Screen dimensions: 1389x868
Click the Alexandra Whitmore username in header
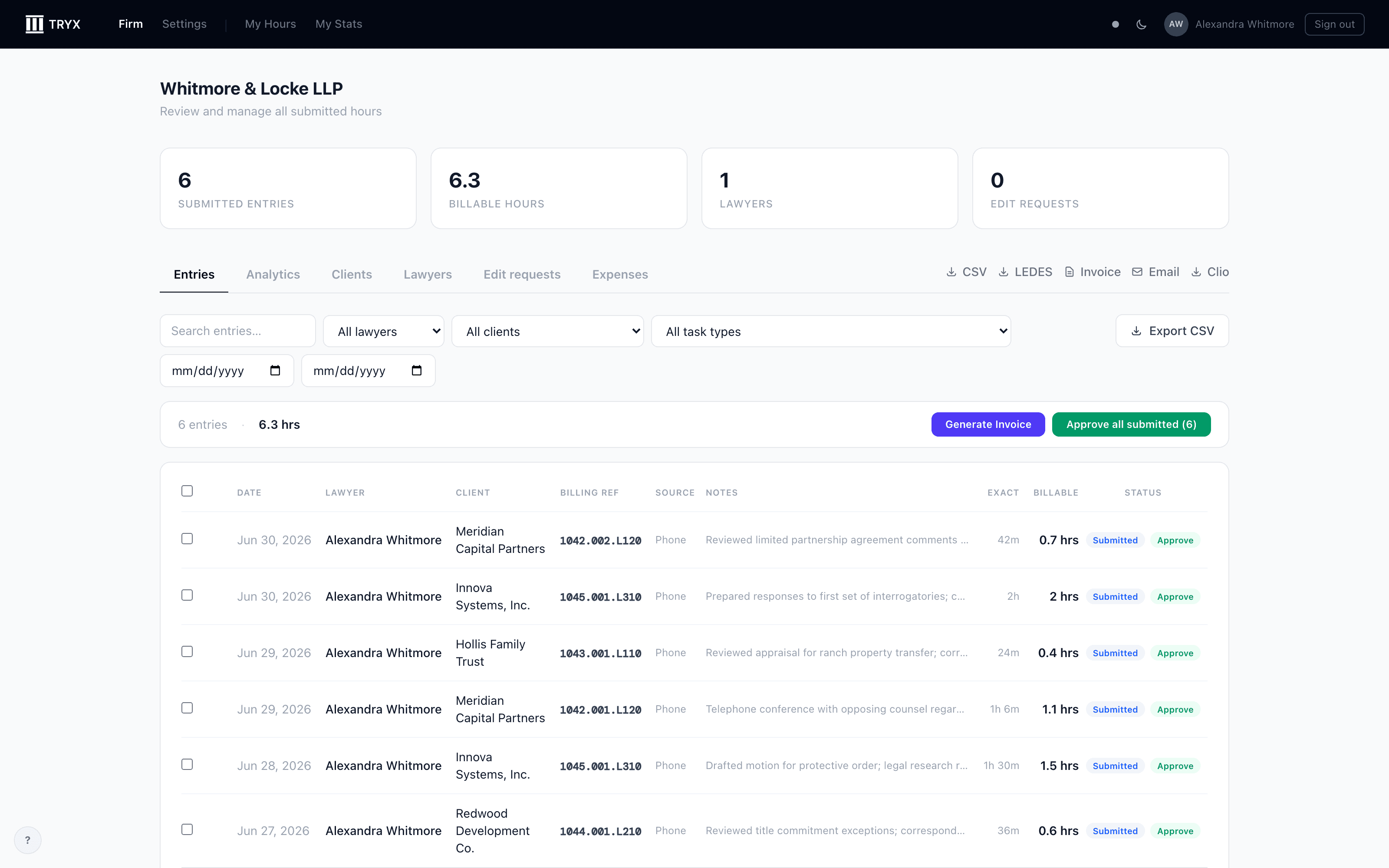click(1244, 24)
